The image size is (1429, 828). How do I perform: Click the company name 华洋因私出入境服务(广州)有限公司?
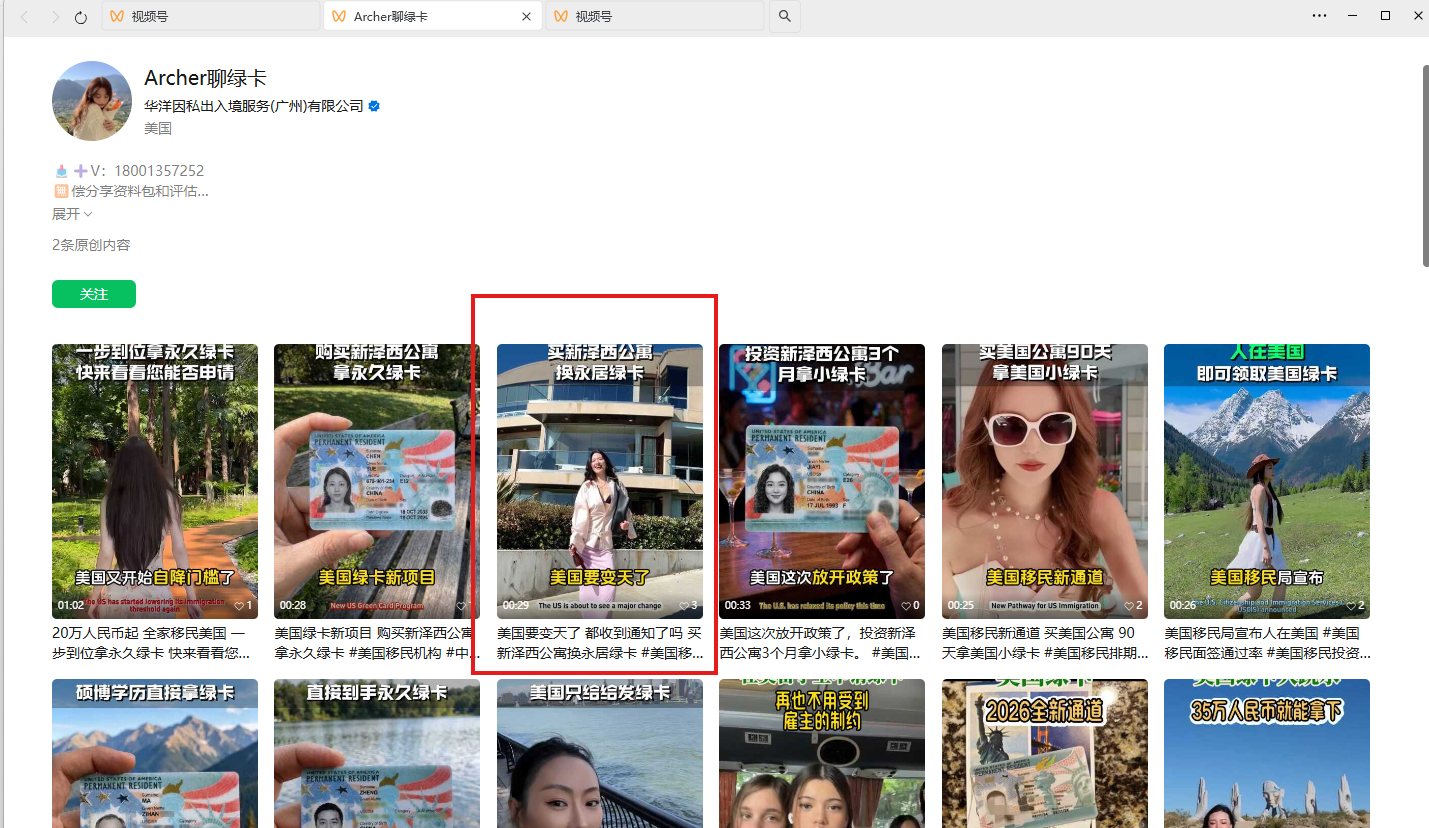click(254, 106)
